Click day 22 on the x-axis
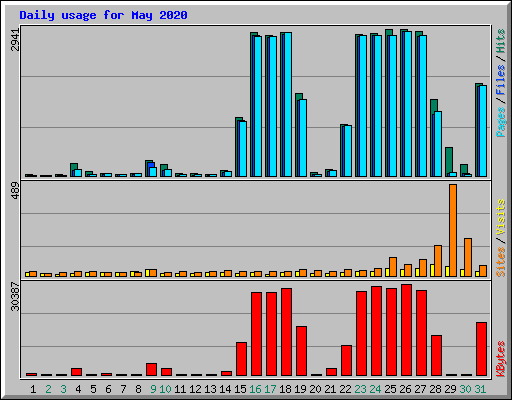 coord(345,389)
